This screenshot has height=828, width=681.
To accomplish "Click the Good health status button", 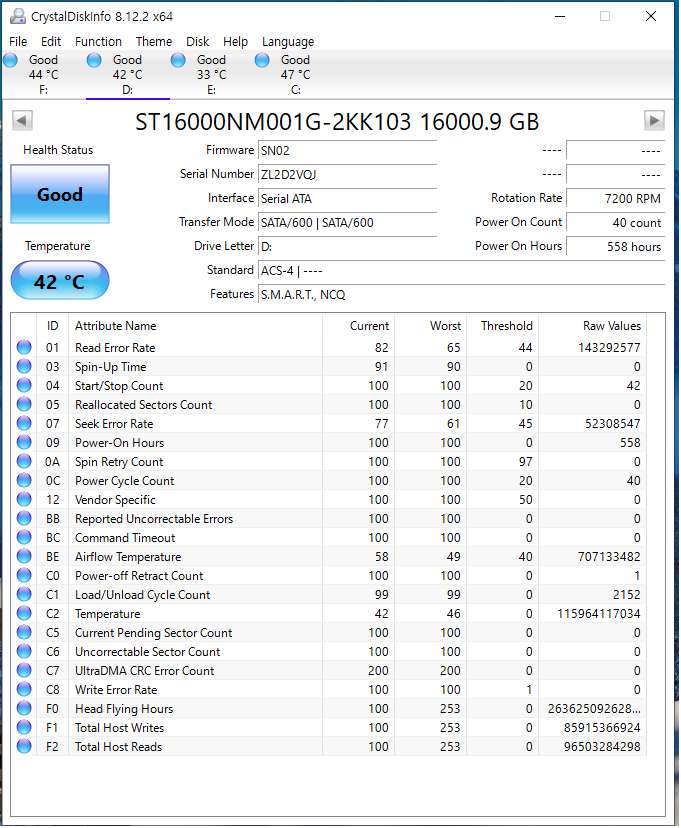I will [x=60, y=194].
